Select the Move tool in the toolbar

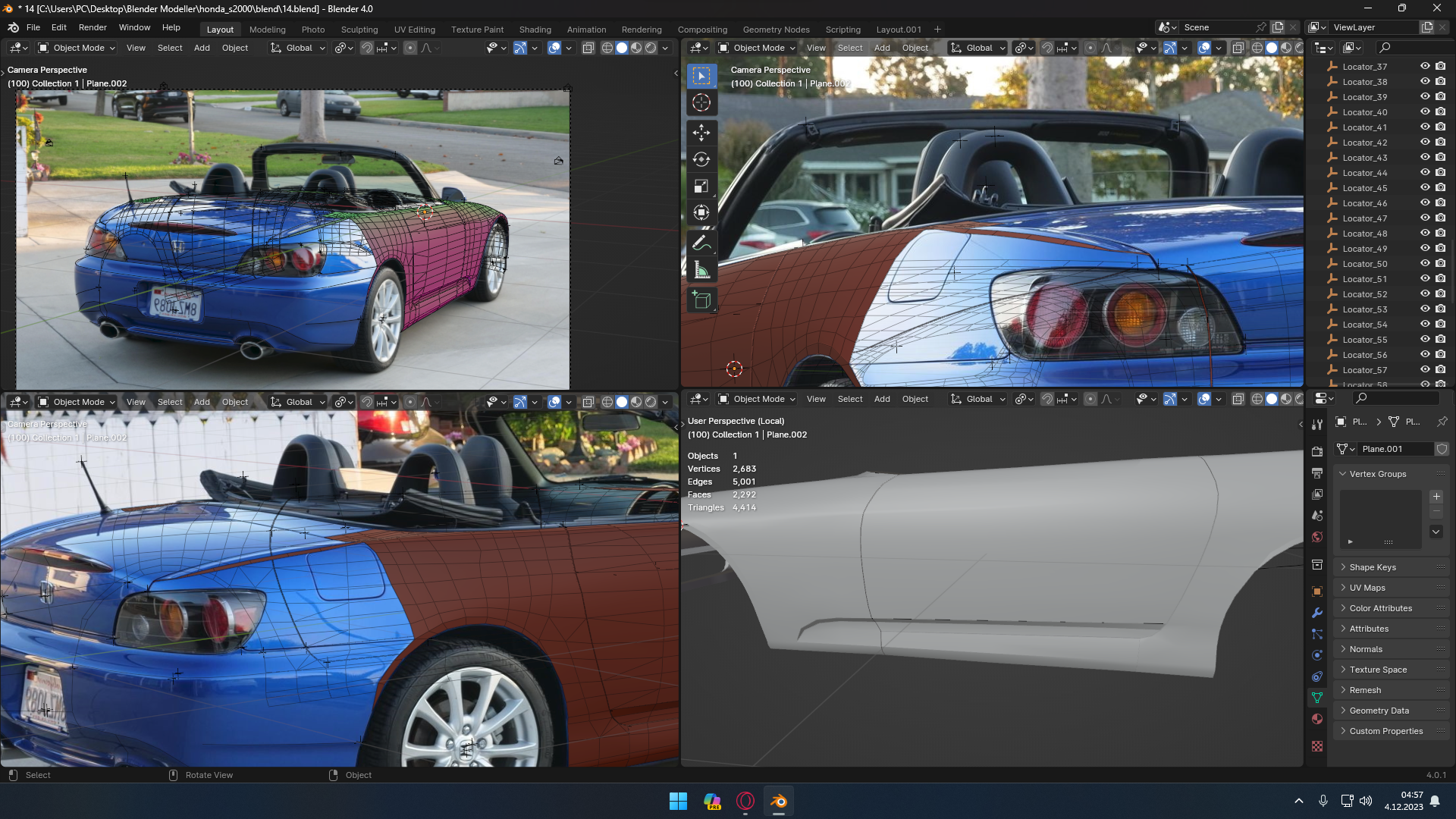coord(701,133)
